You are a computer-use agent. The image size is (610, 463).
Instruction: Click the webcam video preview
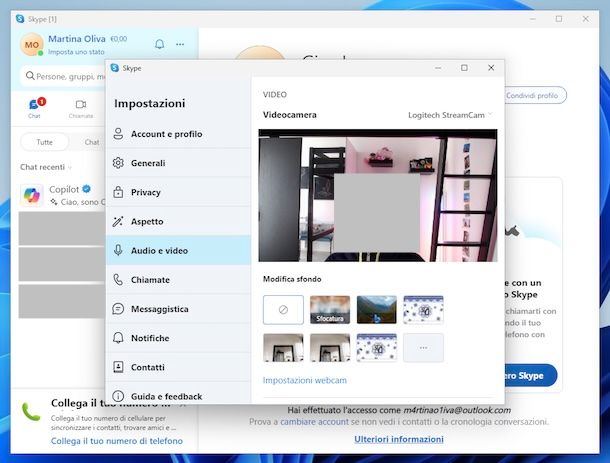(378, 195)
